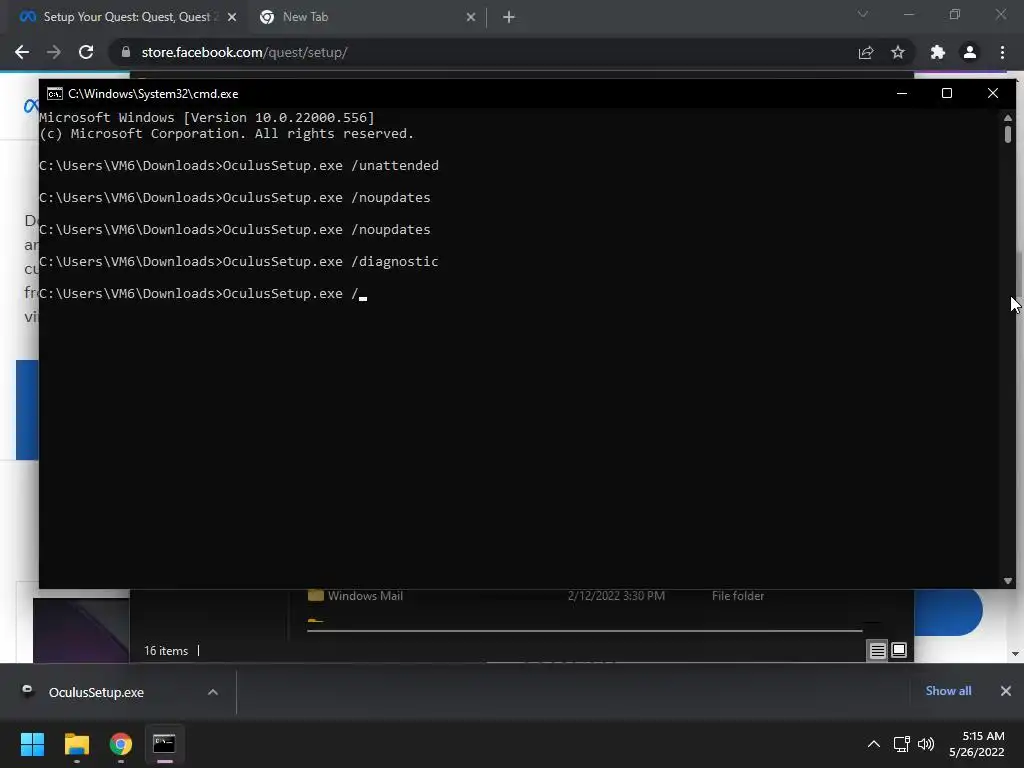Minimize the cmd.exe window
Viewport: 1024px width, 768px height.
point(902,93)
